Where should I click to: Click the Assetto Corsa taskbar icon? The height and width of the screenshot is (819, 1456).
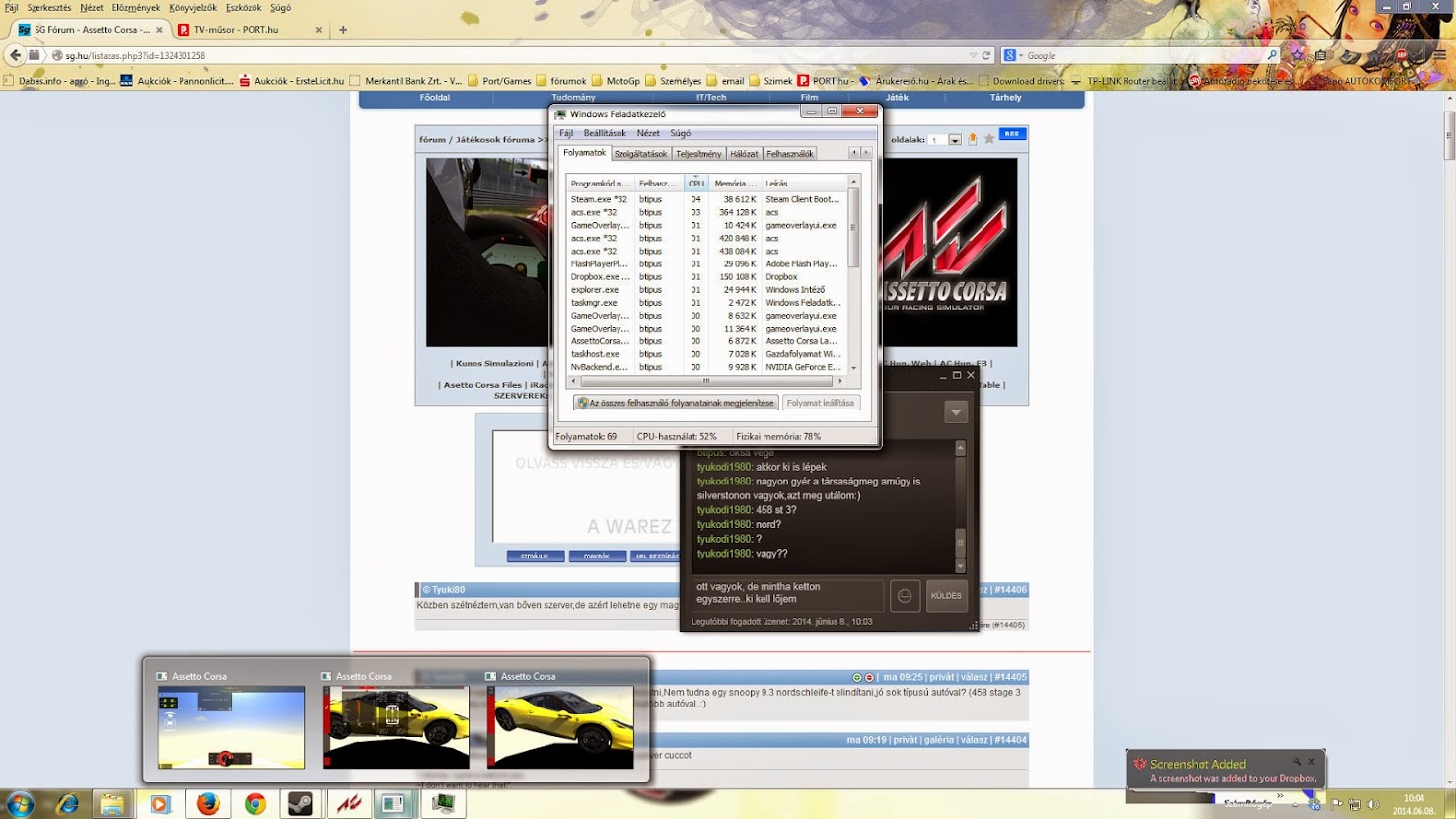(348, 804)
